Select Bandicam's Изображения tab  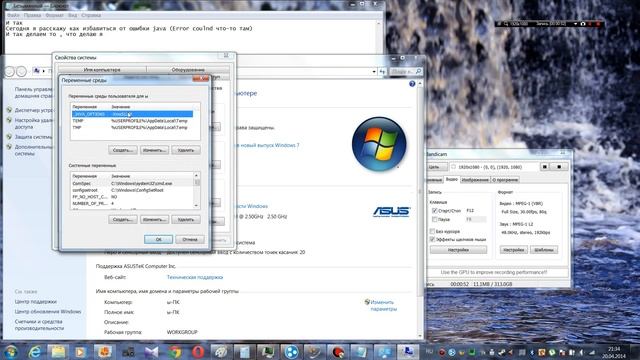click(x=475, y=180)
